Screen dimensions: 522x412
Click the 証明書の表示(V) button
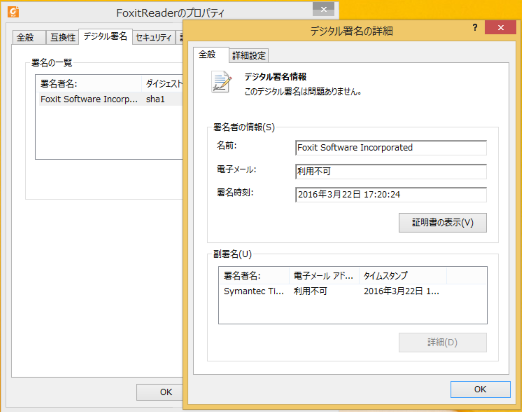point(443,223)
